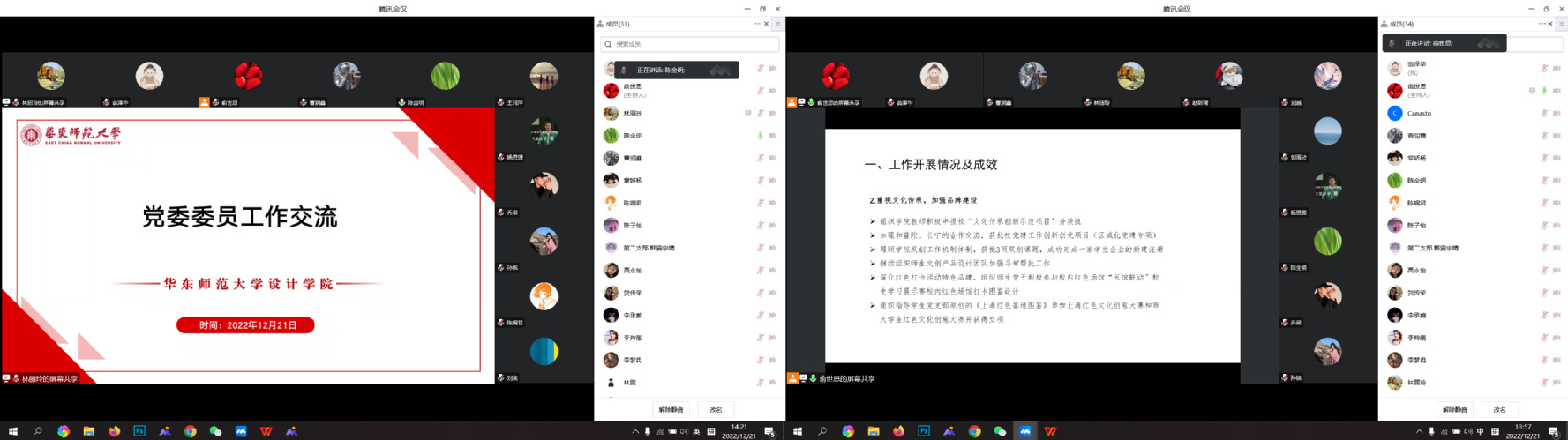The image size is (1568, 440).
Task: Open WeChat on 13:57 taskbar
Action: [1000, 431]
